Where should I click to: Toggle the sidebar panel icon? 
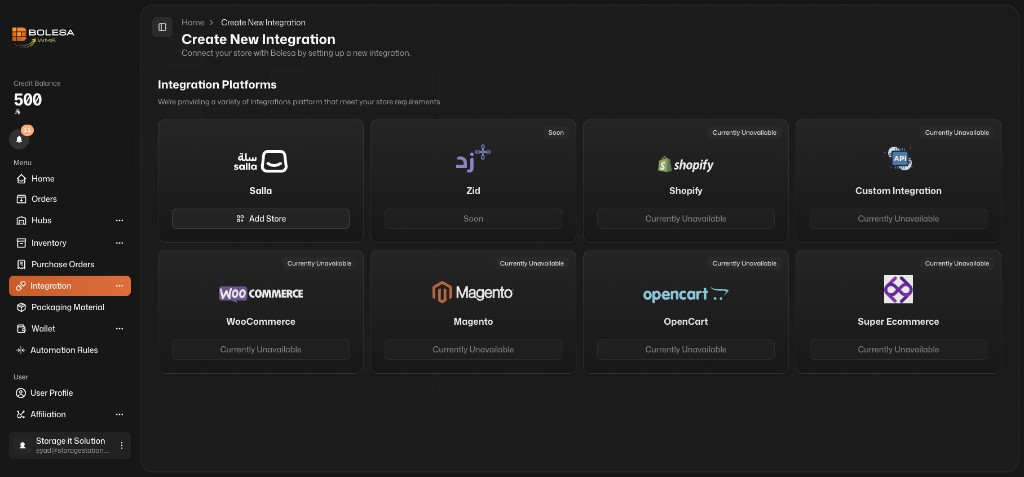click(162, 27)
